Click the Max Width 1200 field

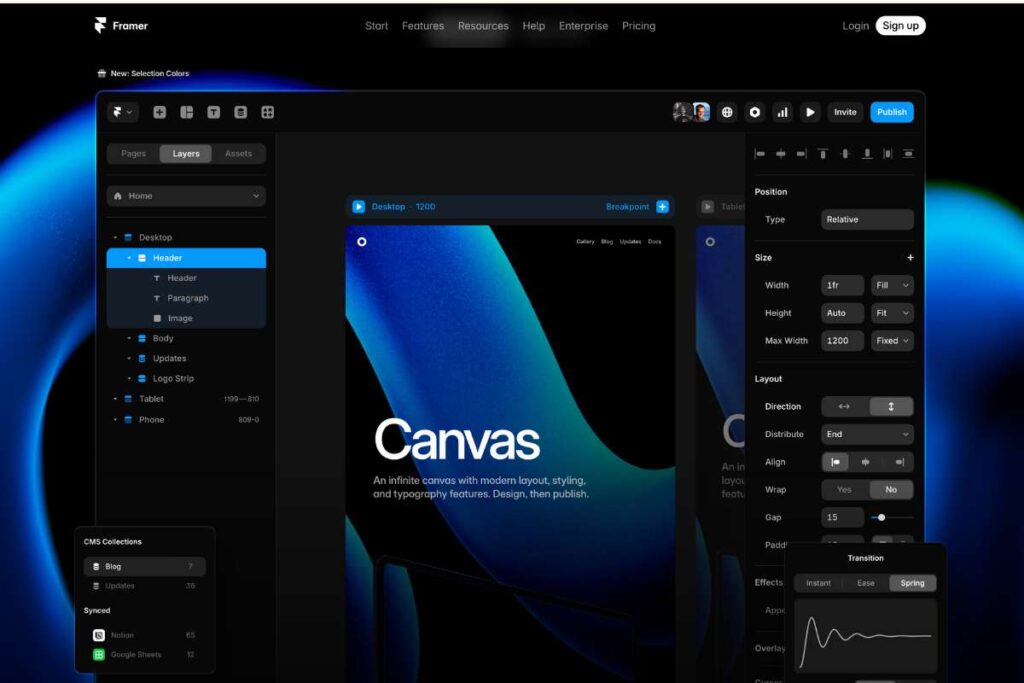click(842, 341)
